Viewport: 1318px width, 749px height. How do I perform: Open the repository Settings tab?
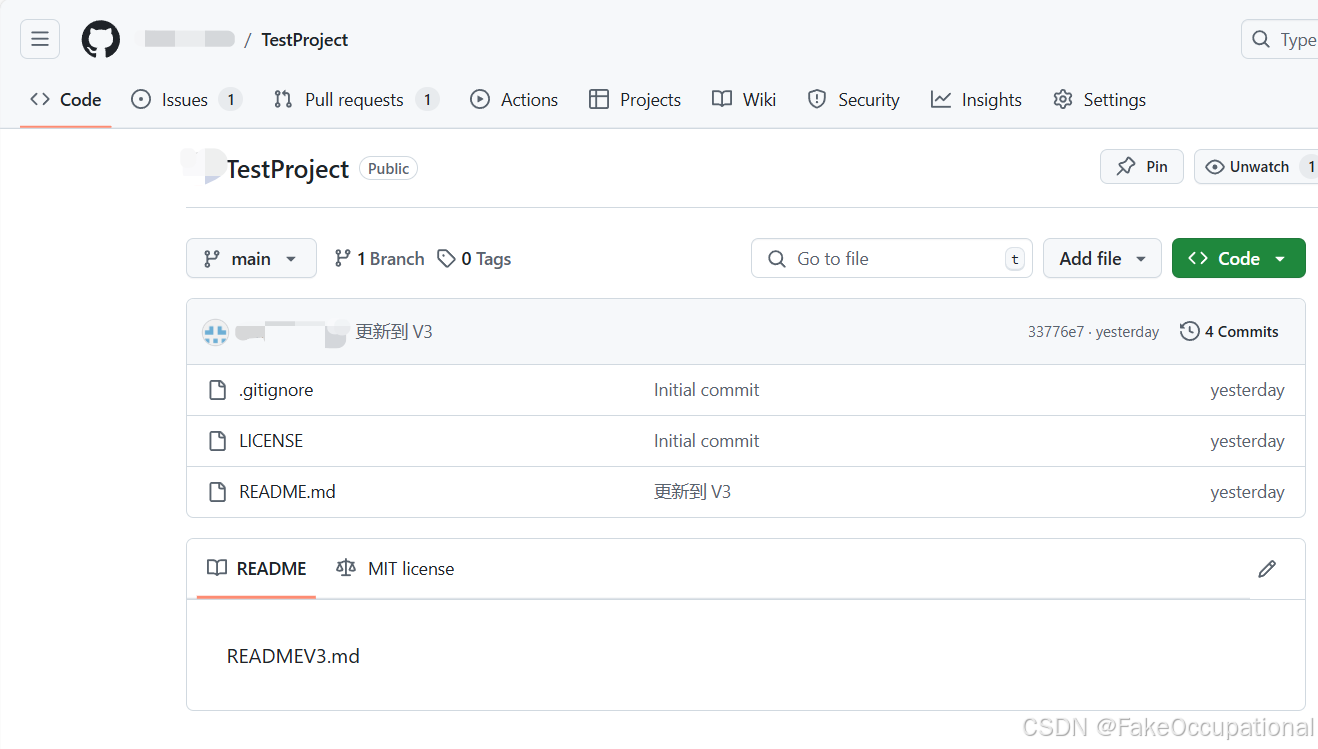click(1099, 99)
